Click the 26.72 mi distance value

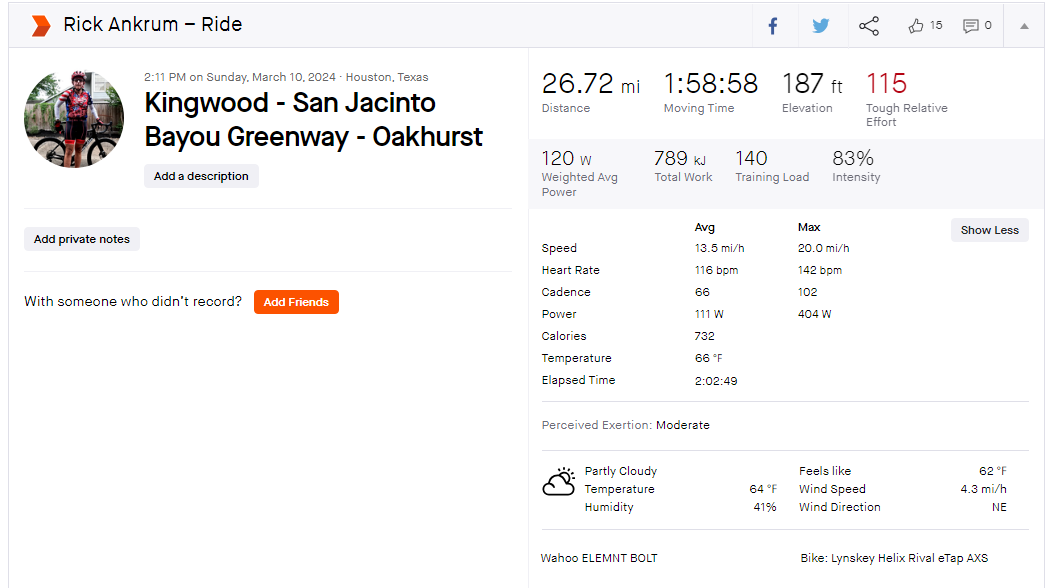[x=590, y=84]
